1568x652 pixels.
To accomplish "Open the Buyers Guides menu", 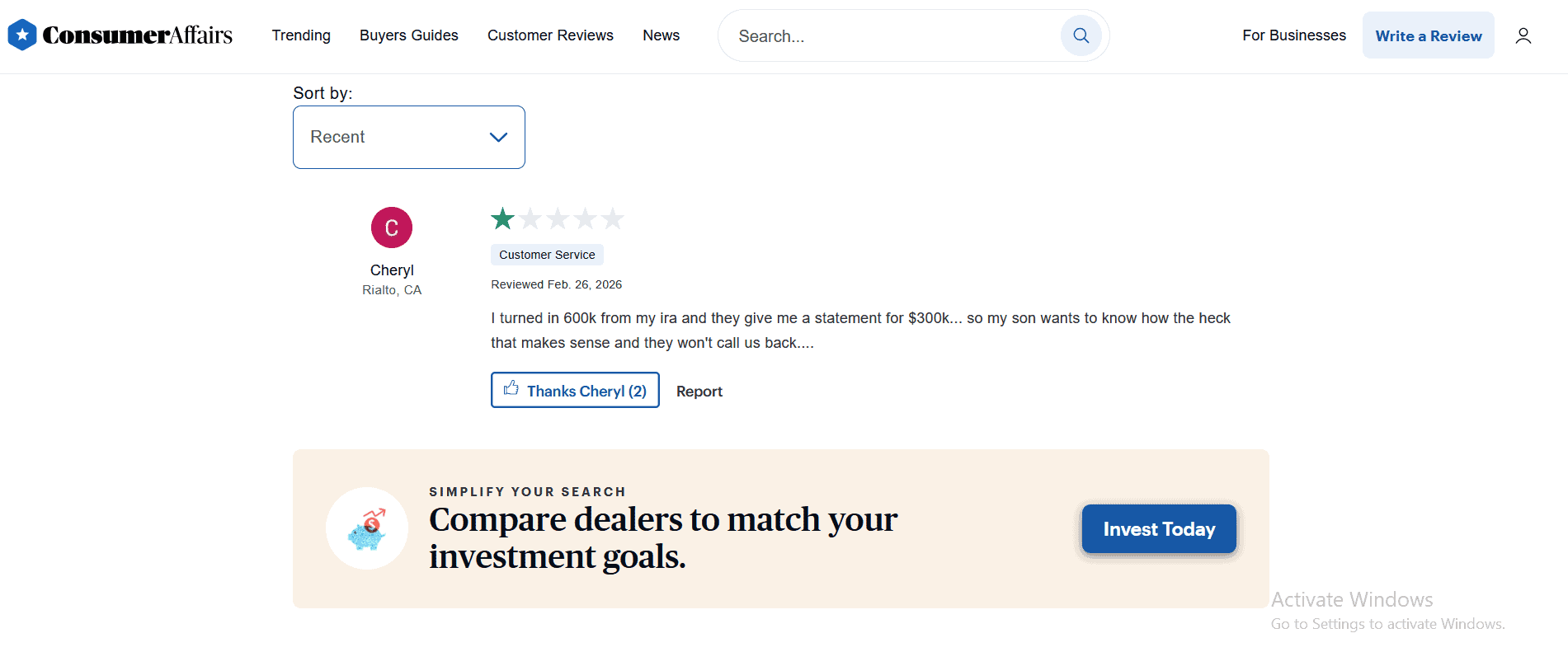I will click(409, 35).
